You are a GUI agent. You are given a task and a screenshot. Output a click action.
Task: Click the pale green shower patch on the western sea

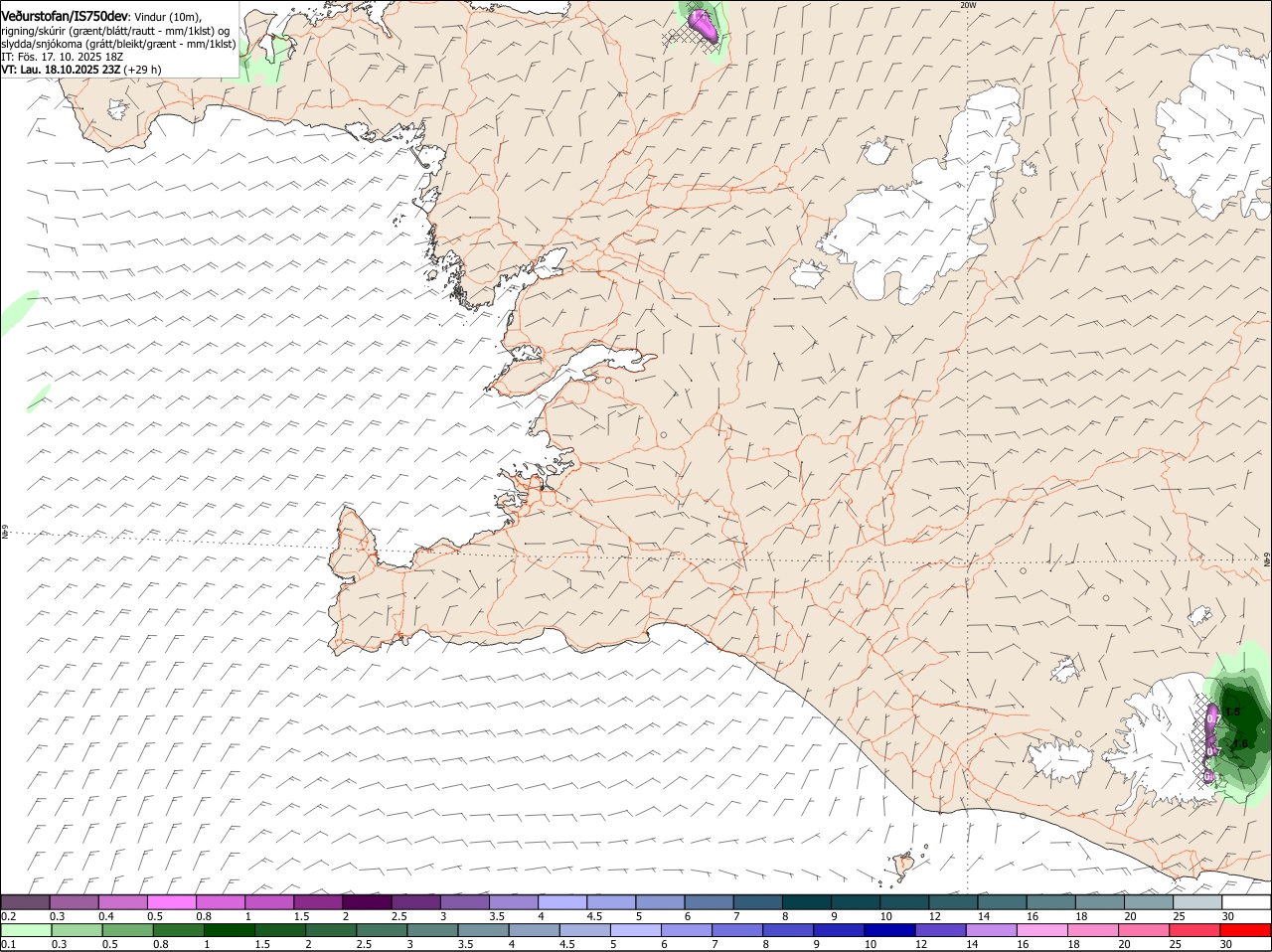click(x=17, y=311)
